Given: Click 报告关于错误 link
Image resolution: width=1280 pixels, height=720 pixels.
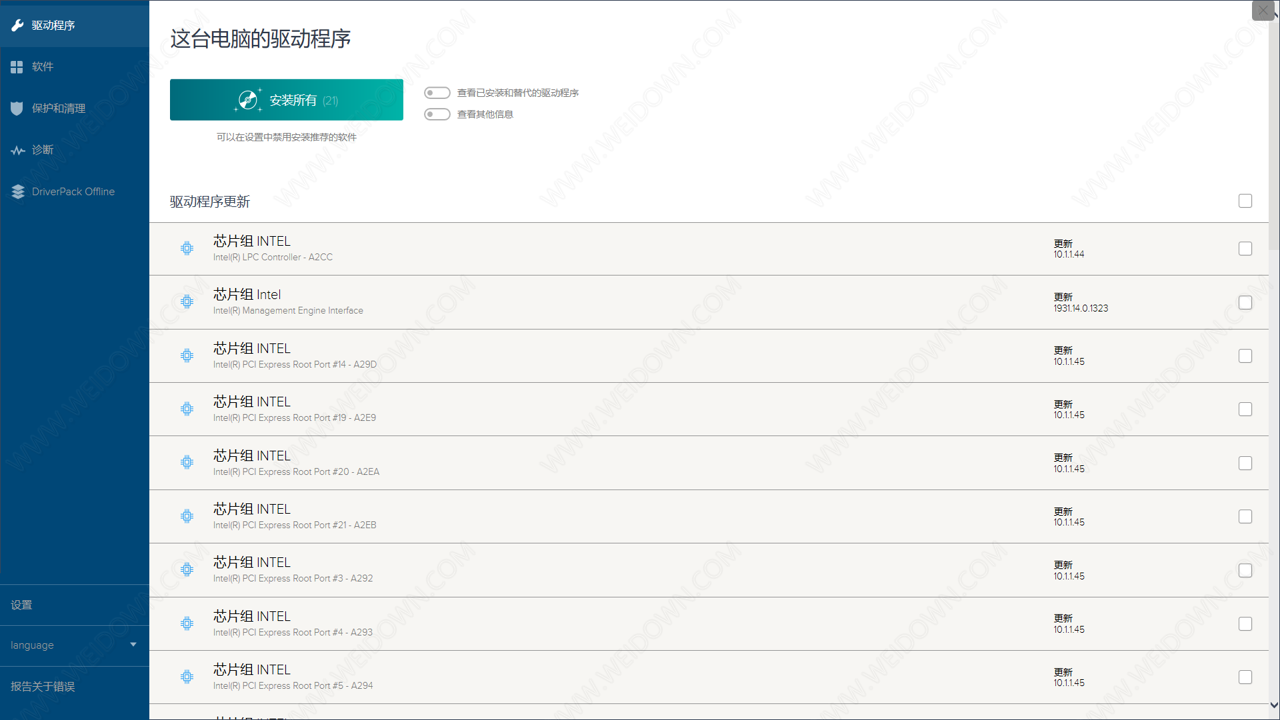Looking at the screenshot, I should click(43, 687).
